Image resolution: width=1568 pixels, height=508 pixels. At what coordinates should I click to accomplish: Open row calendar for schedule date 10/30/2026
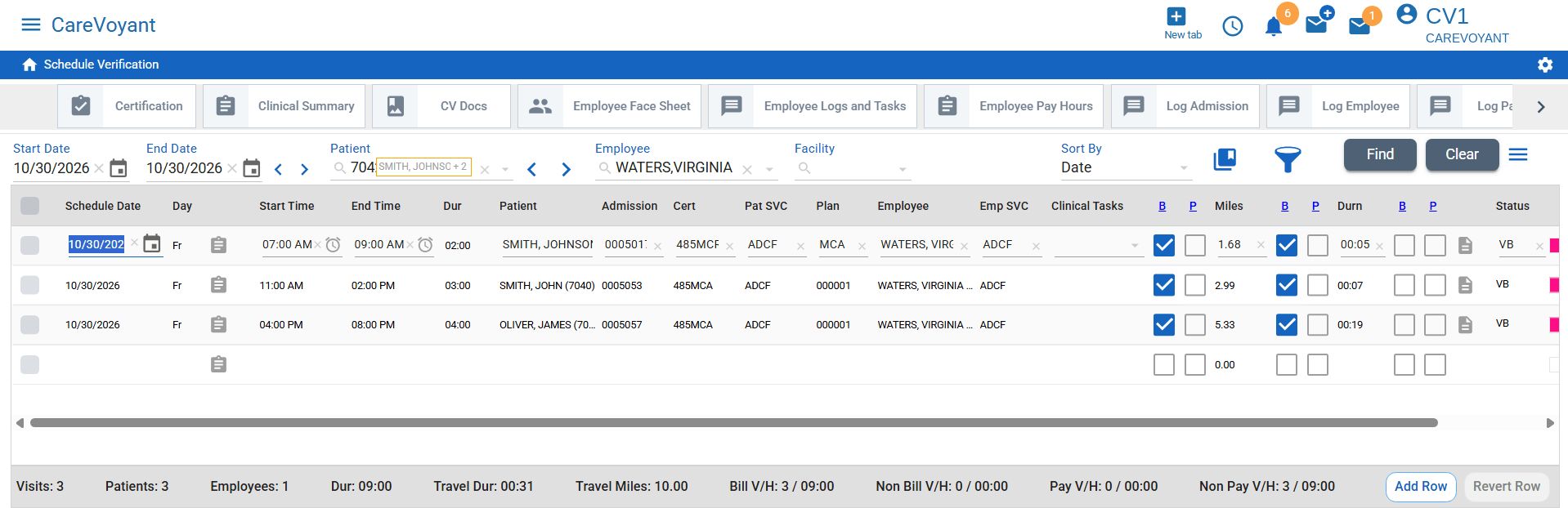(x=152, y=243)
